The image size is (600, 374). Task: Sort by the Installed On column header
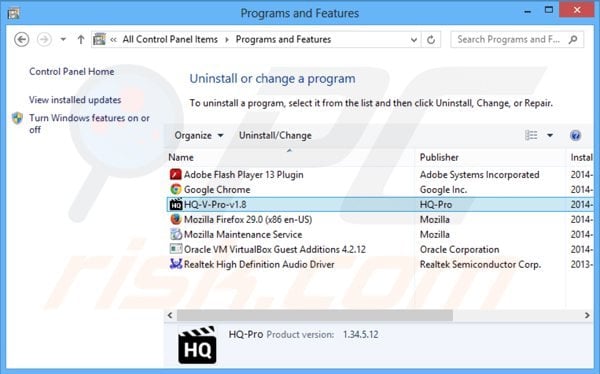[x=581, y=157]
